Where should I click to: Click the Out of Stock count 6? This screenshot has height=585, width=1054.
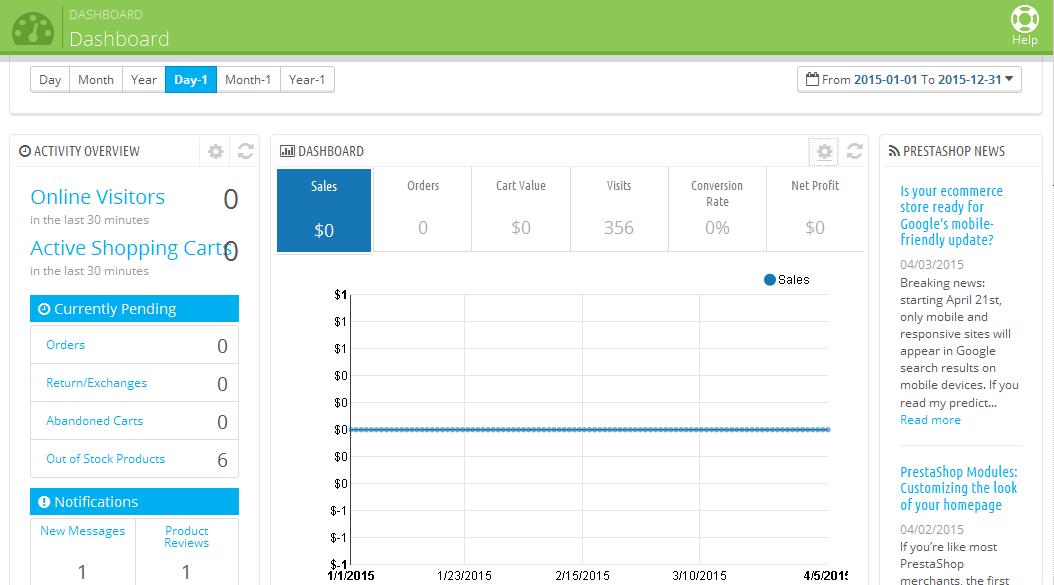click(x=222, y=460)
